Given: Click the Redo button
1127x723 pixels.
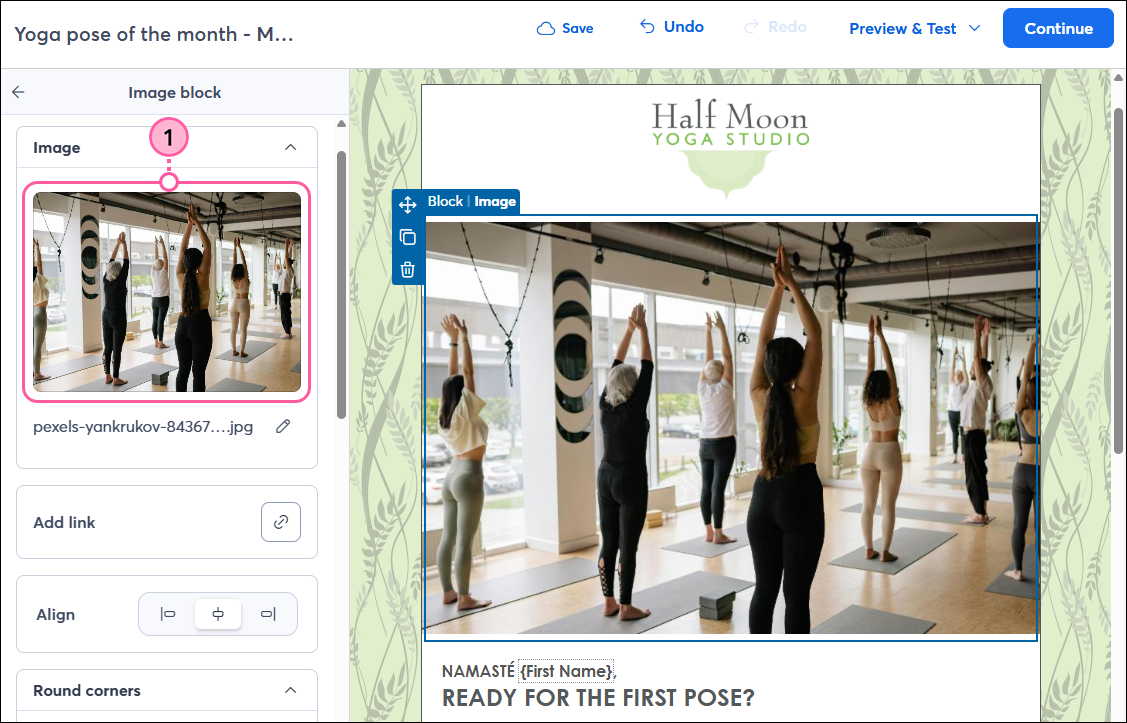Looking at the screenshot, I should (776, 27).
